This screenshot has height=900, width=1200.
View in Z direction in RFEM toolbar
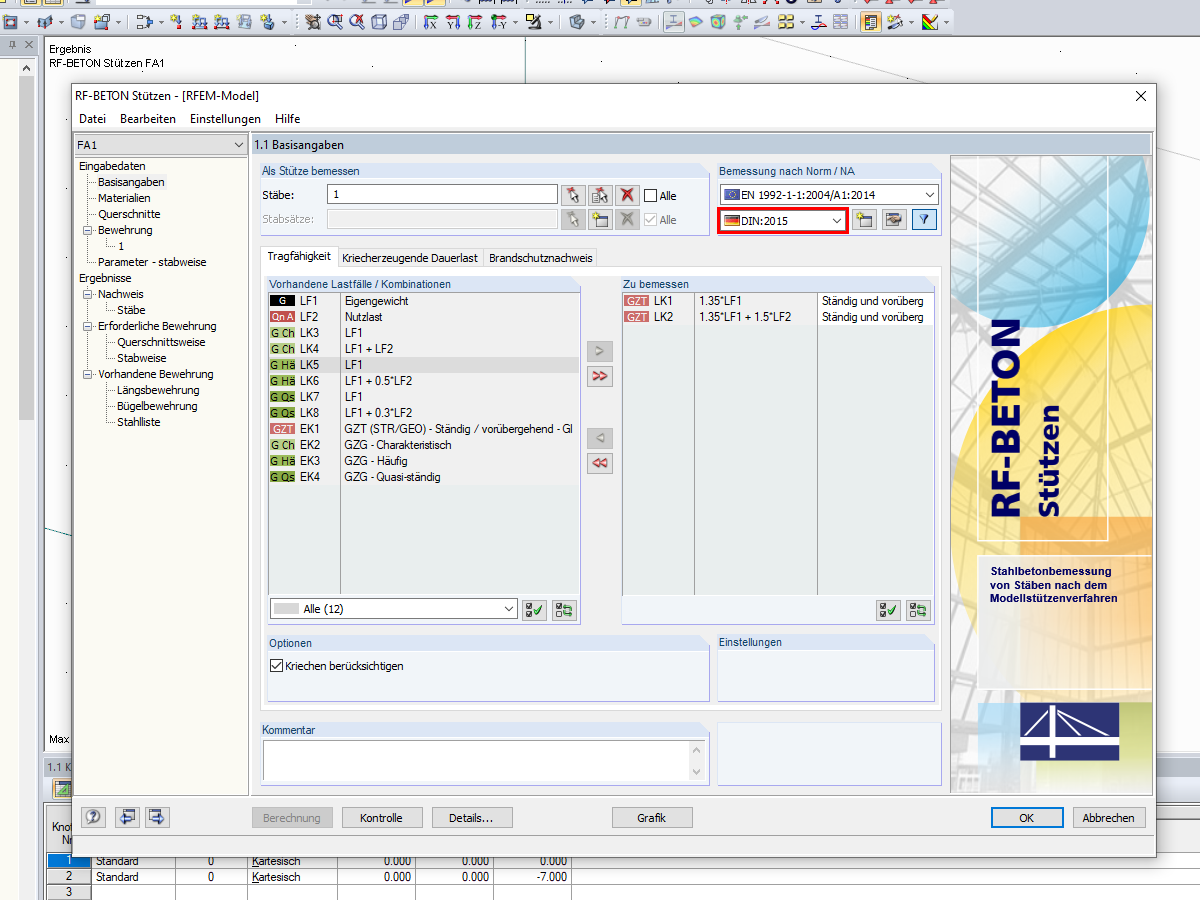pos(474,22)
